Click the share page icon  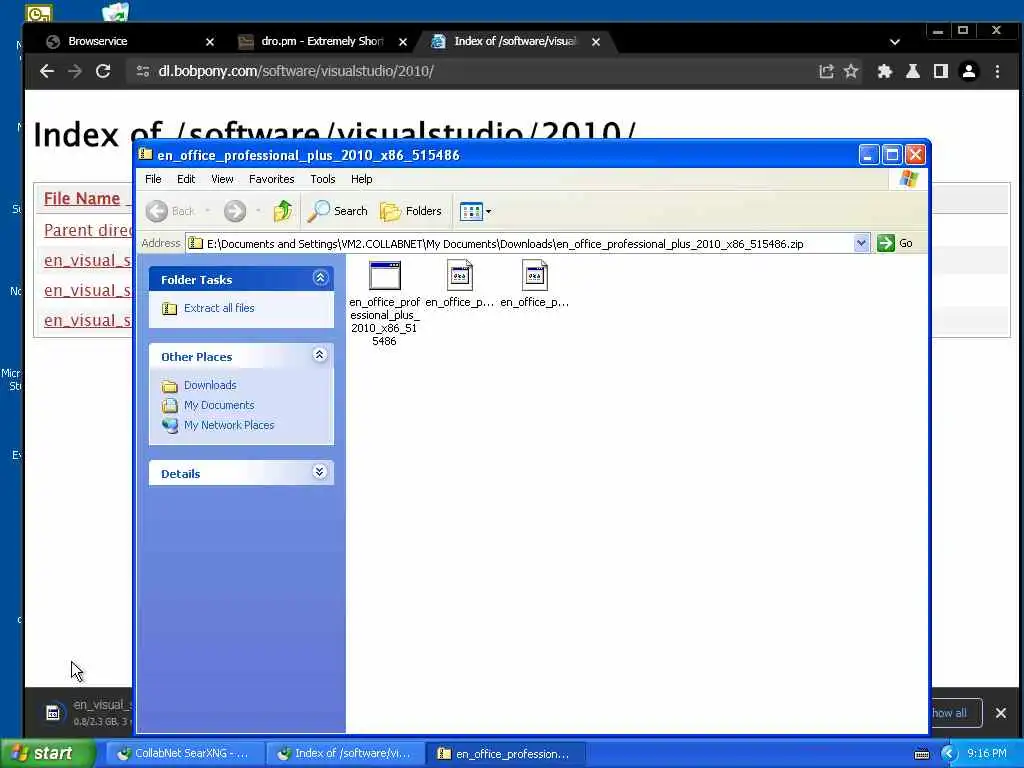click(x=826, y=71)
